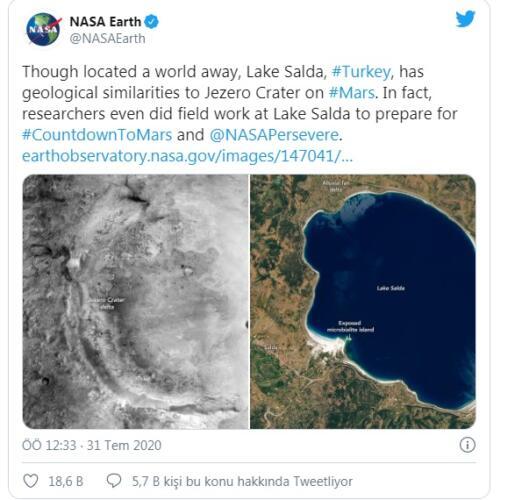The height and width of the screenshot is (500, 529).
Task: Open the @NASAEarth handle
Action: (107, 38)
